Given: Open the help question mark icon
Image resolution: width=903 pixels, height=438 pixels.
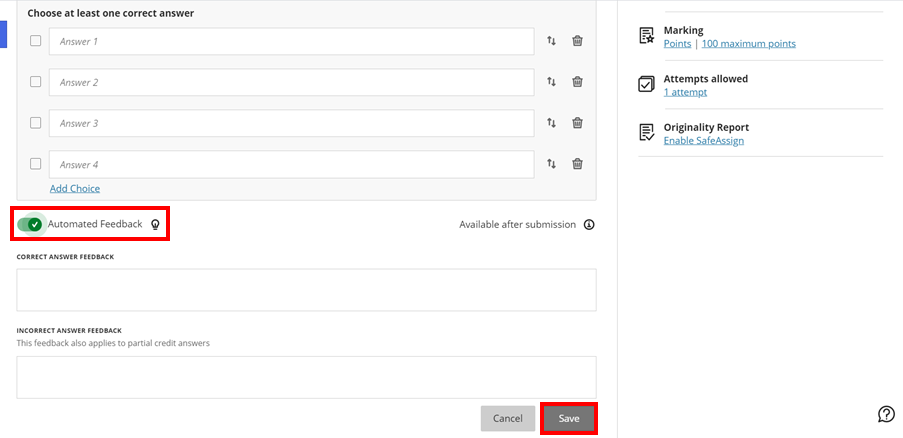Looking at the screenshot, I should coord(886,414).
